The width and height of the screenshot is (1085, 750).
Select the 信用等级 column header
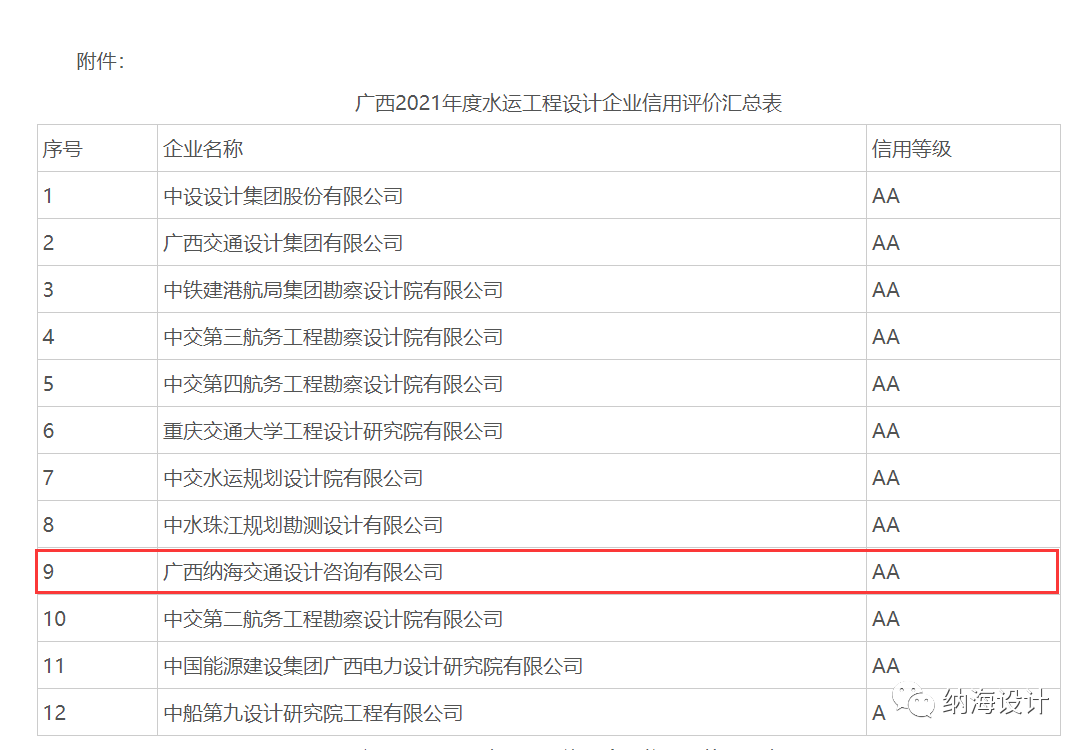[x=911, y=149]
